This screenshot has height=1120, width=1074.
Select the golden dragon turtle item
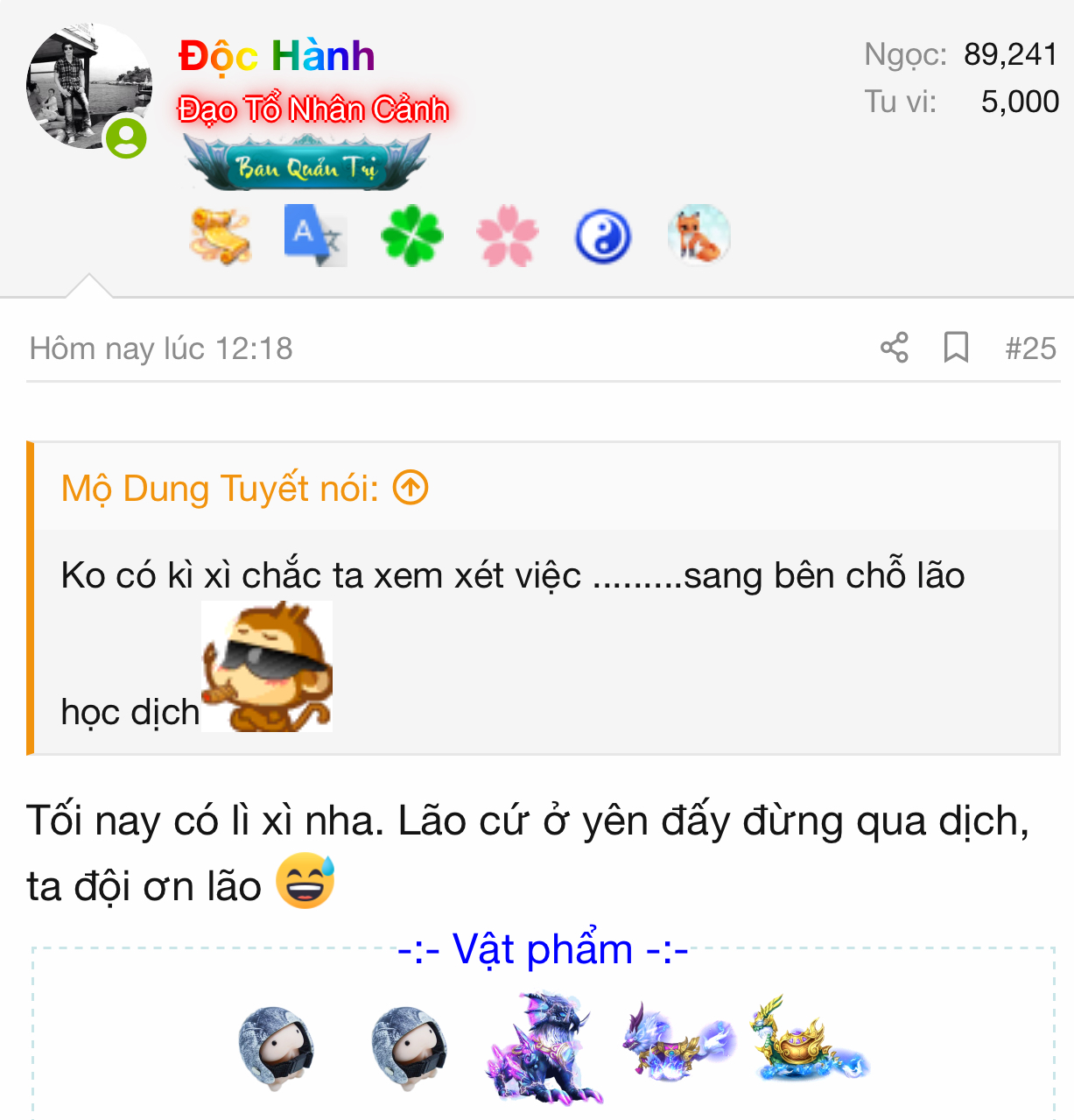coord(808,1039)
